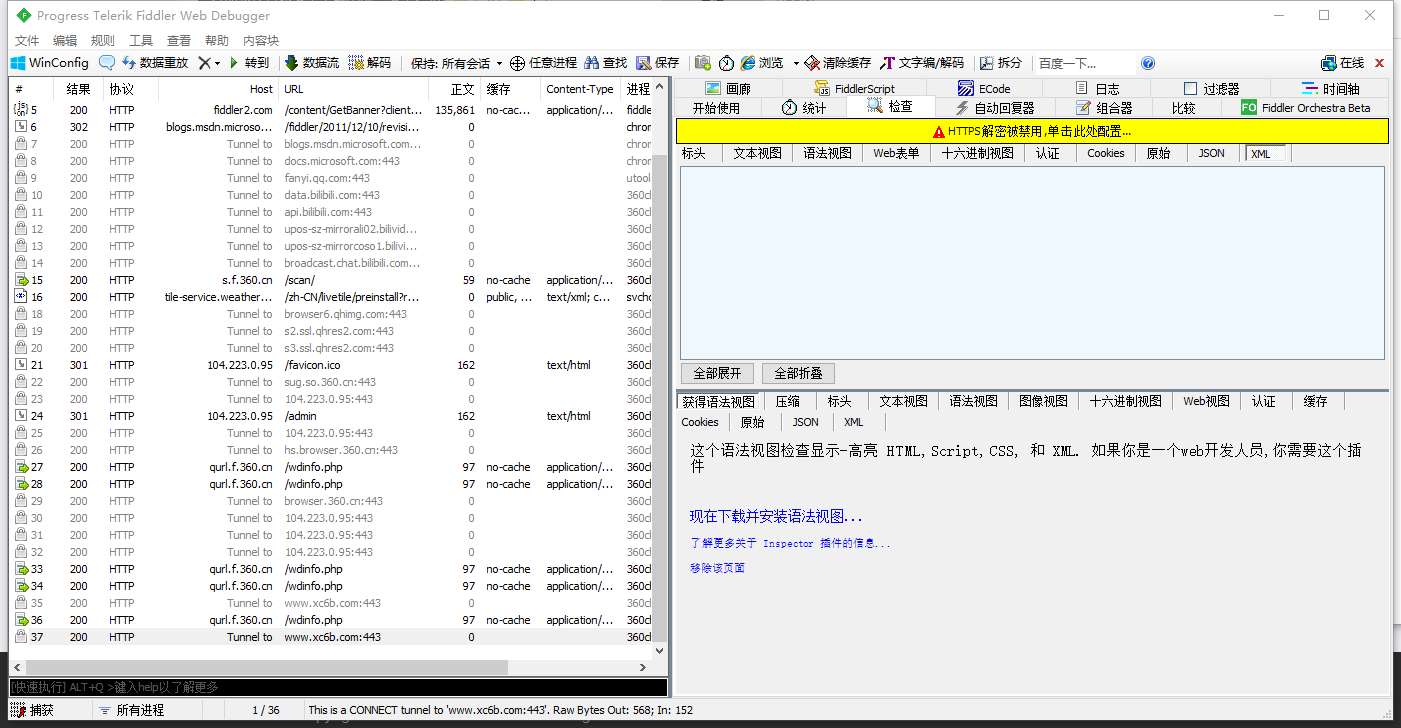This screenshot has width=1401, height=728.
Task: Click the lock icon of session 37
Action: 21,637
